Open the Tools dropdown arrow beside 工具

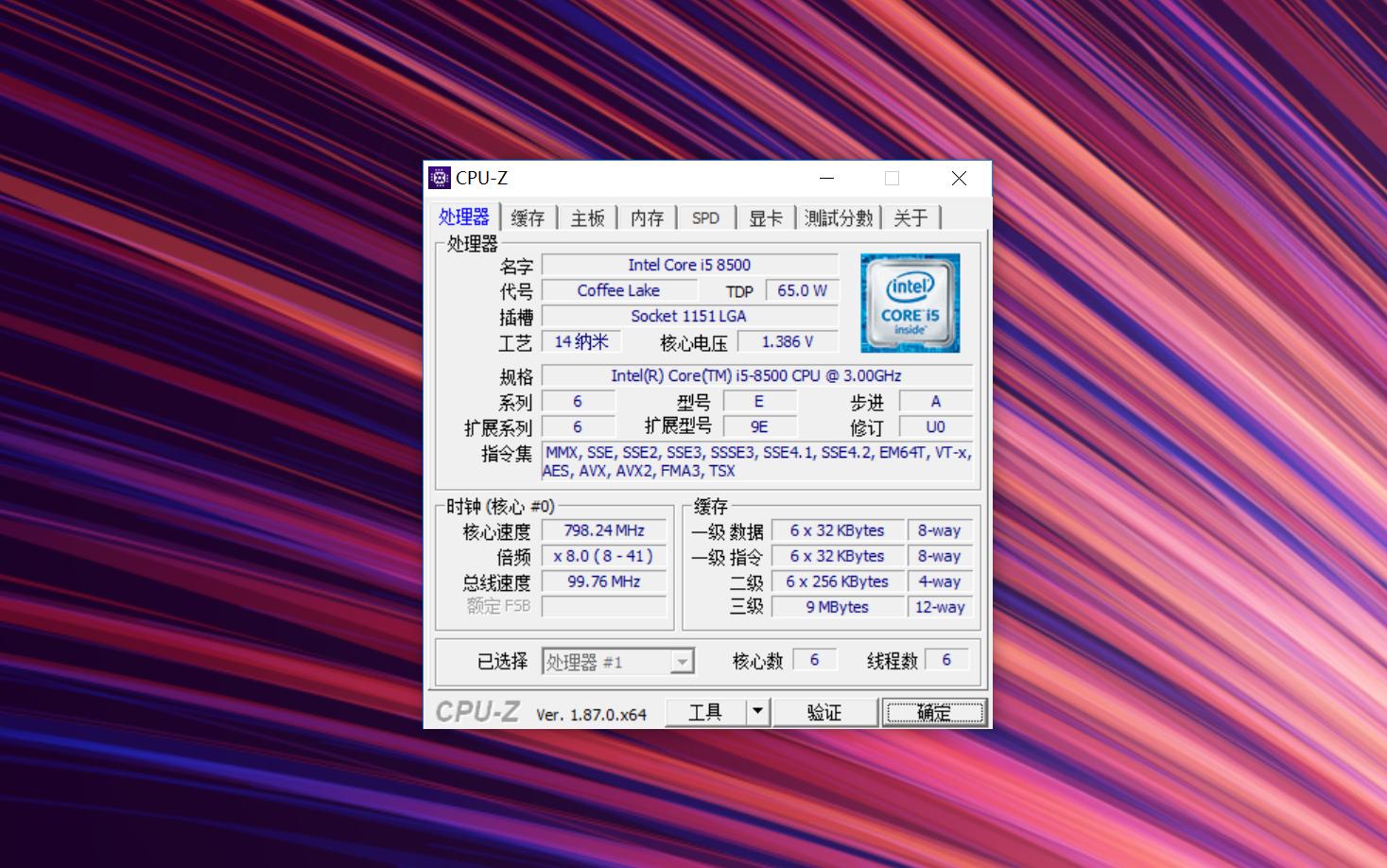click(x=755, y=711)
